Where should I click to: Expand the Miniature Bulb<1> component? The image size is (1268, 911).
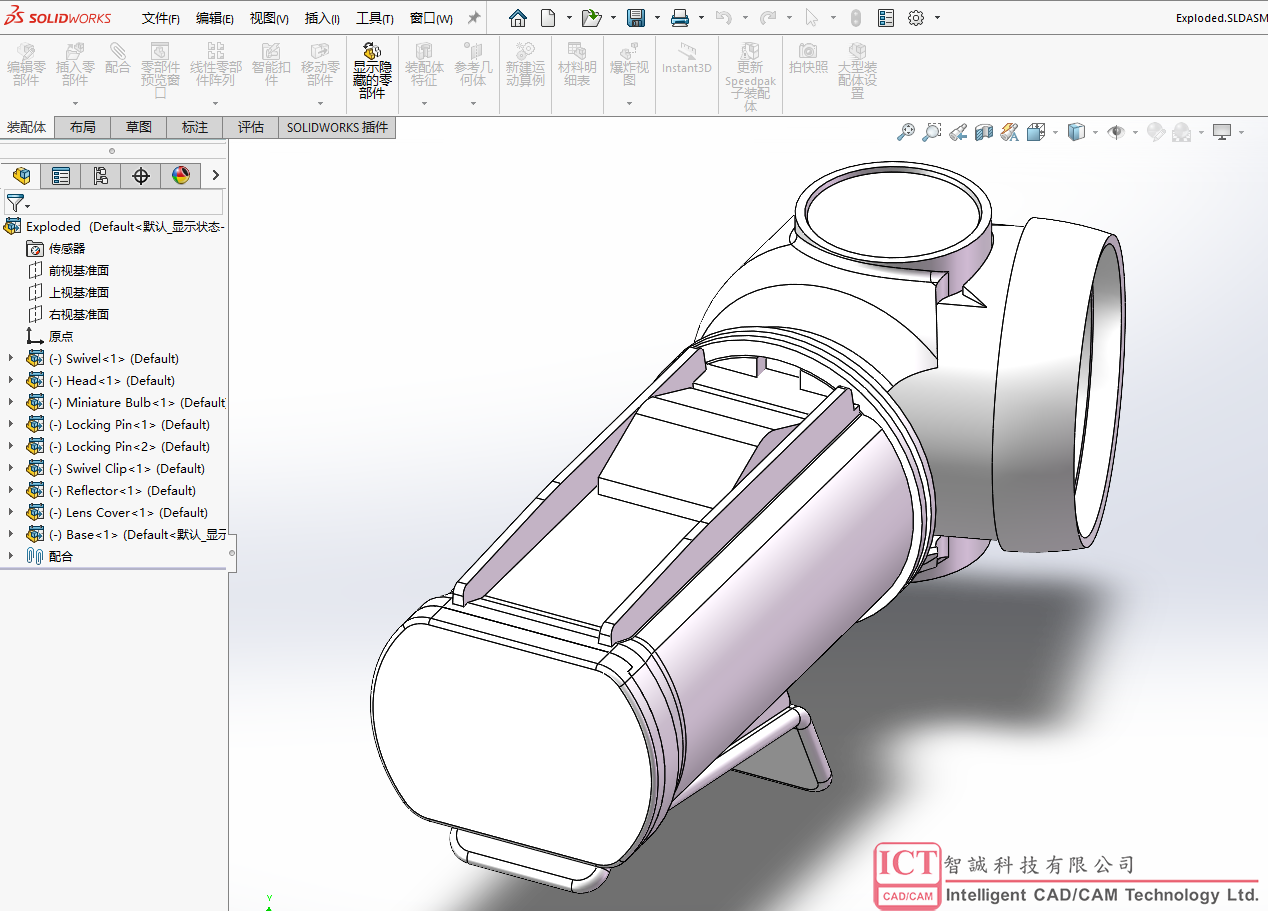tap(11, 402)
